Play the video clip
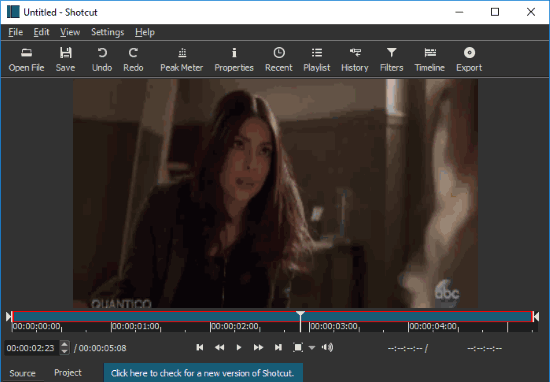This screenshot has width=550, height=382. (x=239, y=348)
